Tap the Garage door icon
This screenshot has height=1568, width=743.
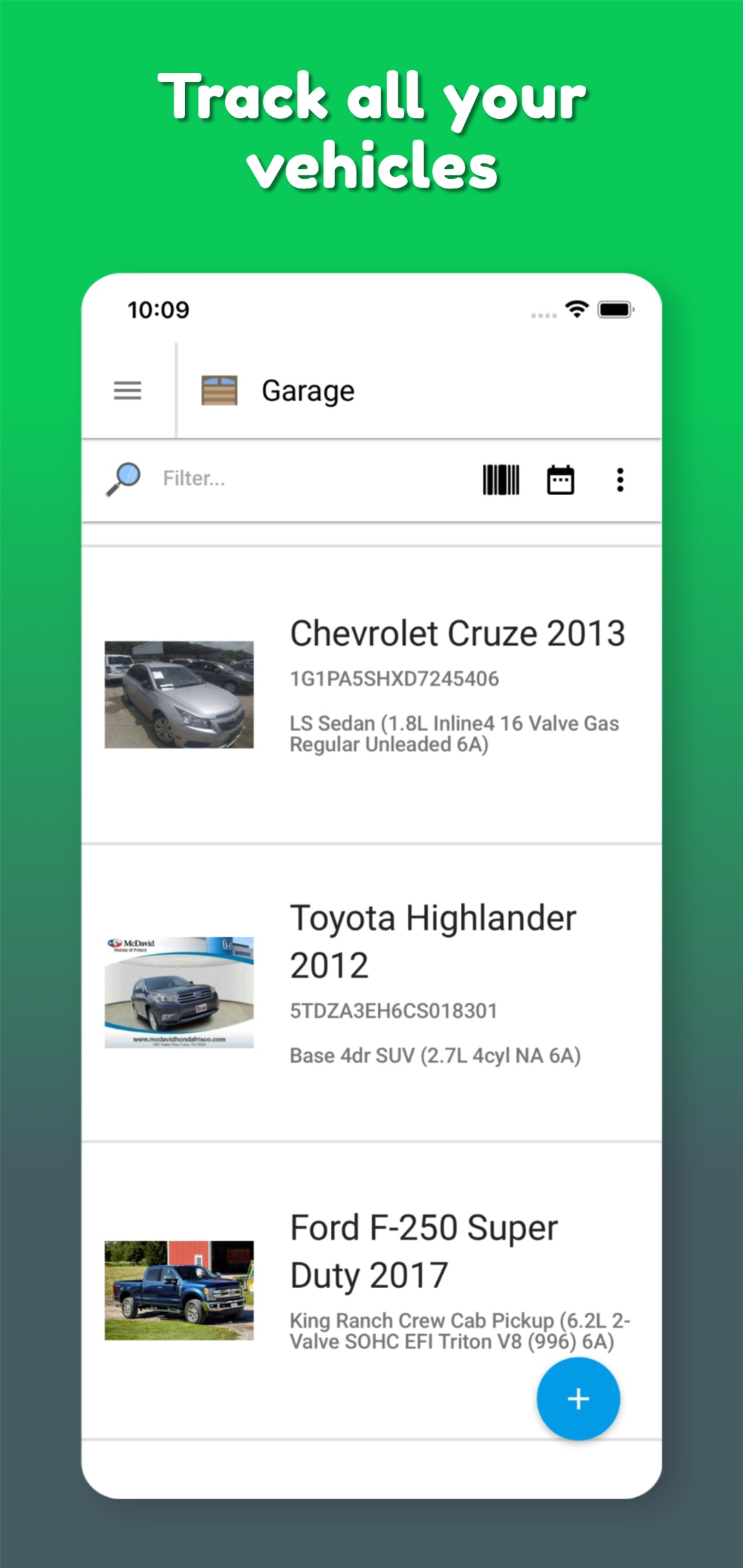(219, 391)
